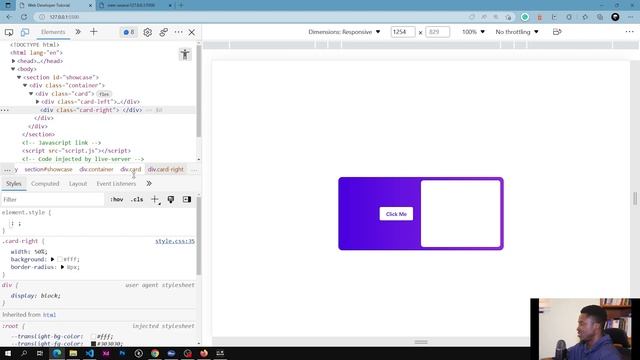Click the translight-fg-color dark swatch

pyautogui.click(x=93, y=344)
